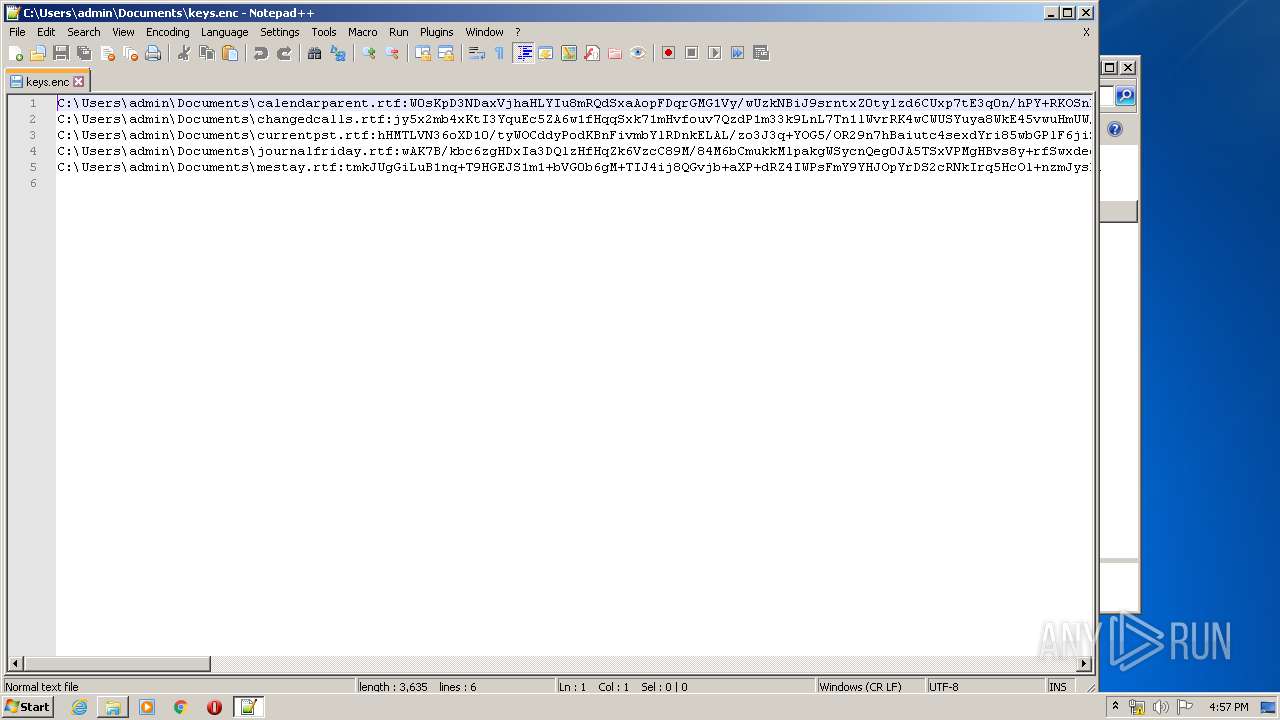Select the keys.enc document tab
The width and height of the screenshot is (1280, 720).
point(48,82)
